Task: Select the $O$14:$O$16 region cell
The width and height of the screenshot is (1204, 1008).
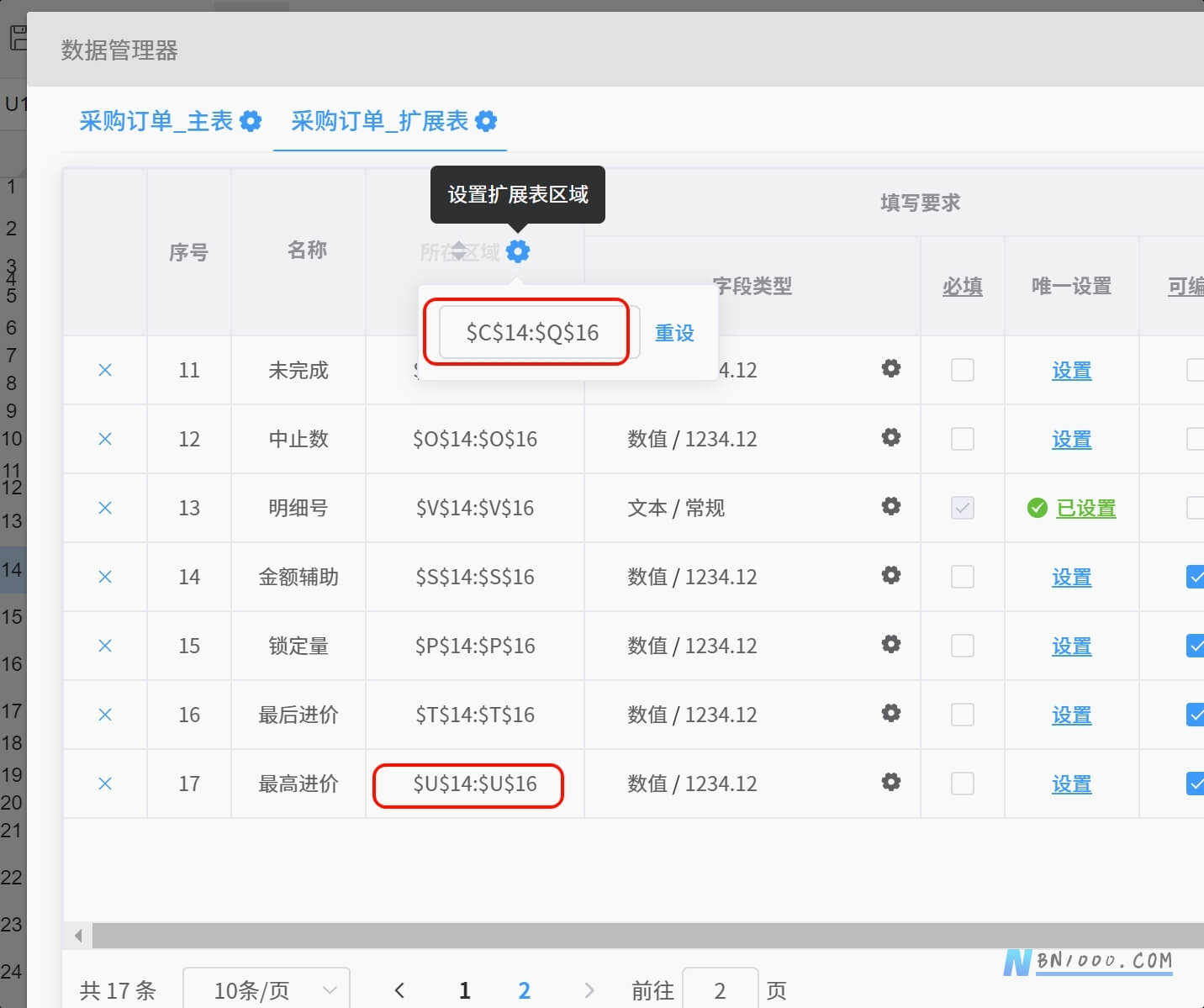Action: click(475, 439)
